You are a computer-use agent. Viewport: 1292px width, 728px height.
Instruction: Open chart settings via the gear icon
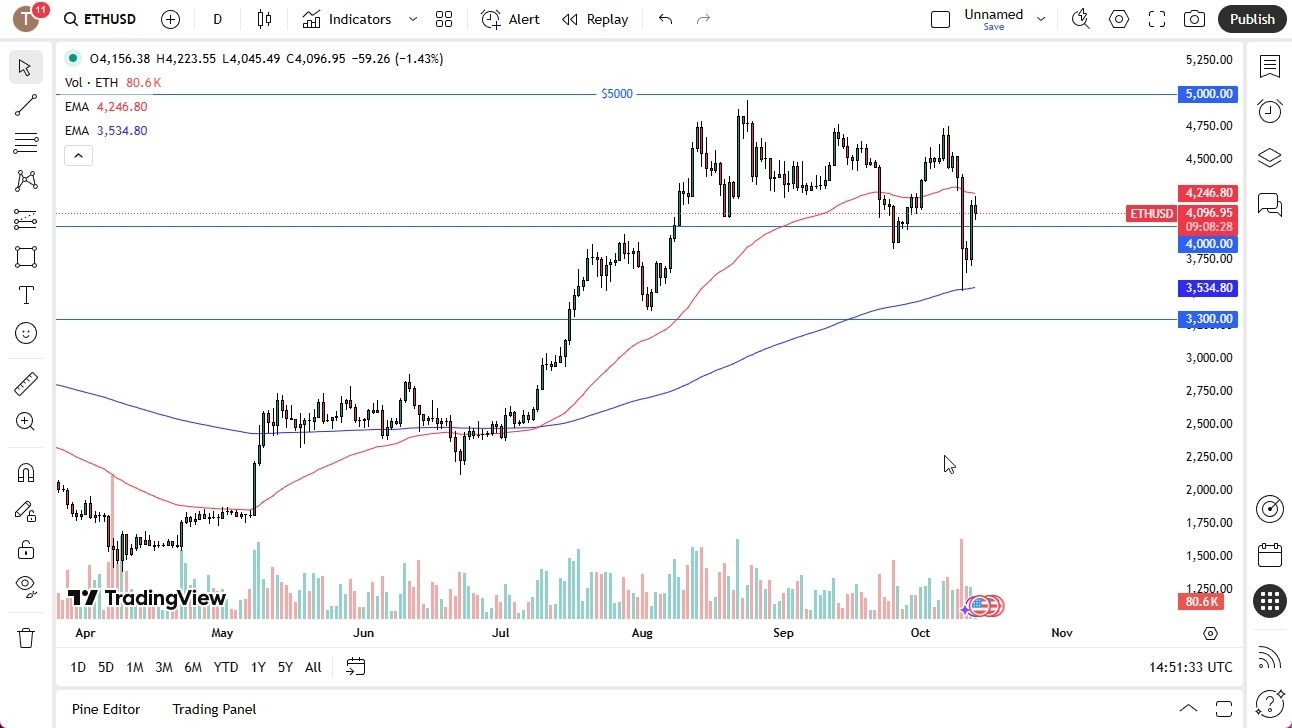click(1119, 19)
